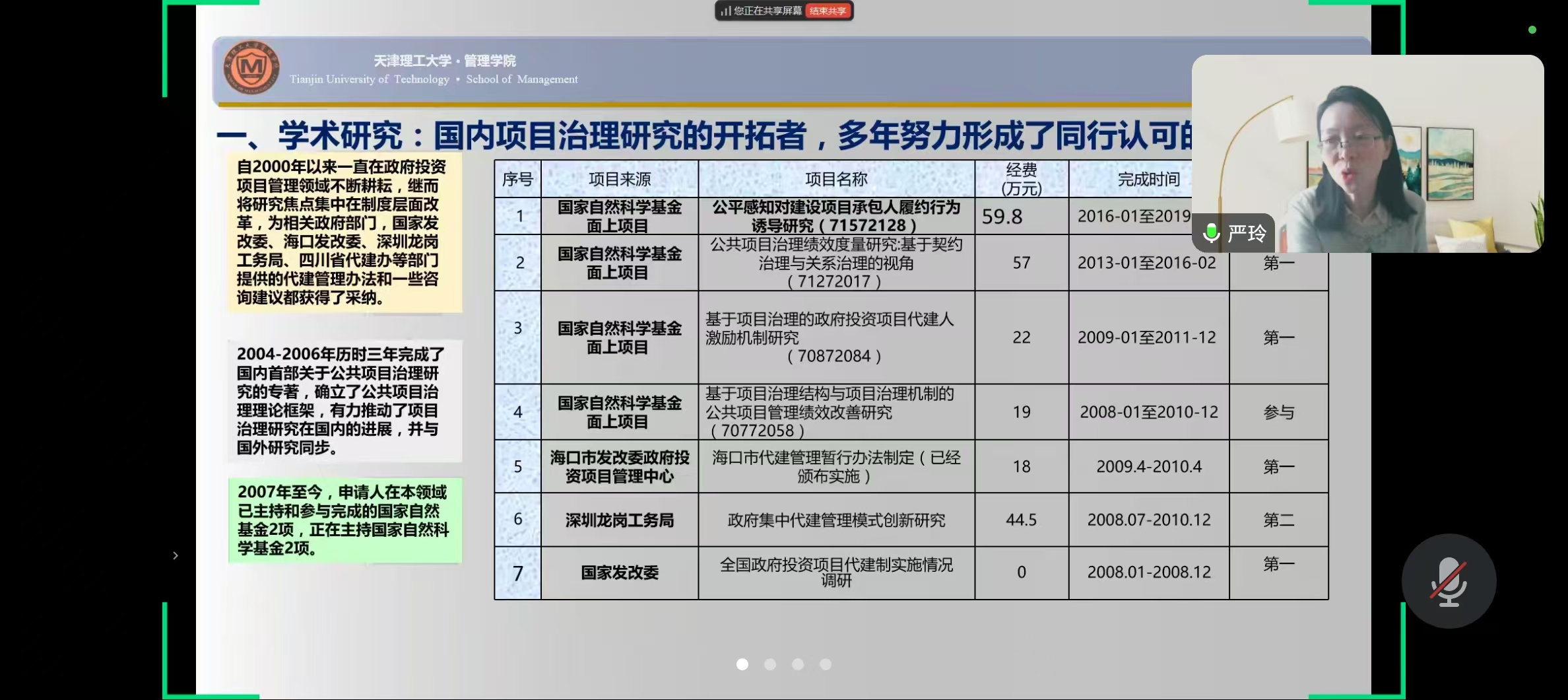Select the 国家发改委 source cell in row 7

click(619, 573)
